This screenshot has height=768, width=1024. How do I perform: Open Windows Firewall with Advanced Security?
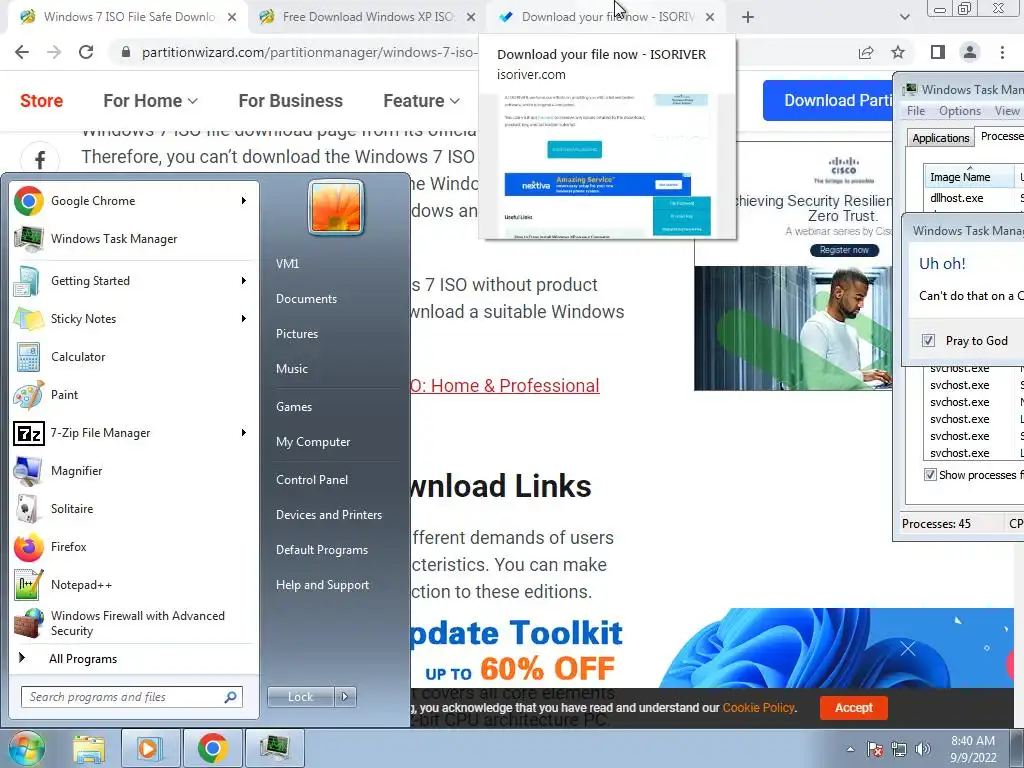(134, 623)
